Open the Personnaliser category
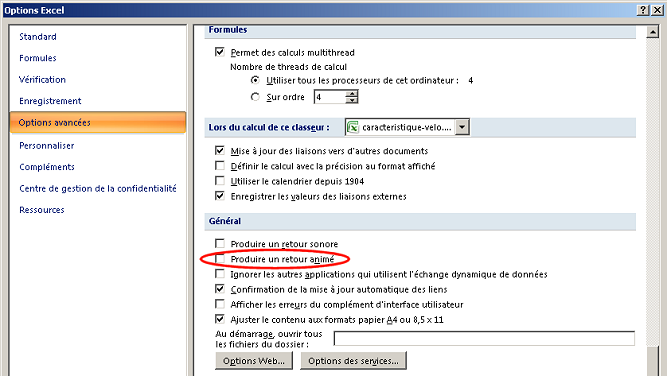667x376 pixels. pyautogui.click(x=47, y=145)
